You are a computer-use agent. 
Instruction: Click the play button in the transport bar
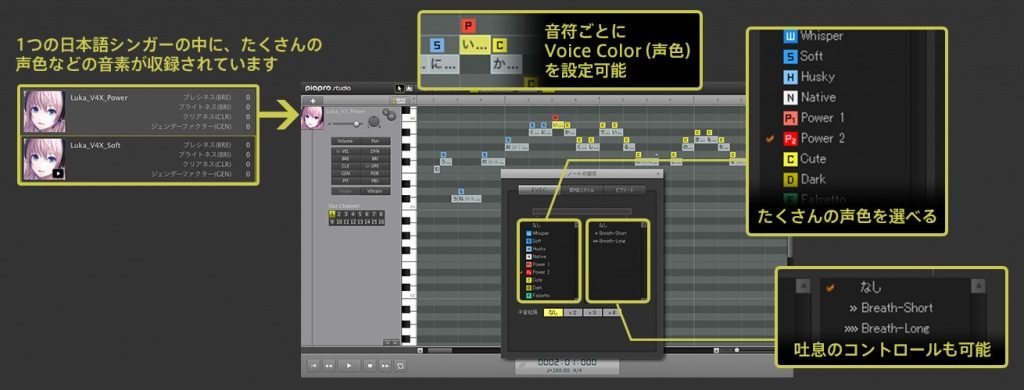click(349, 365)
